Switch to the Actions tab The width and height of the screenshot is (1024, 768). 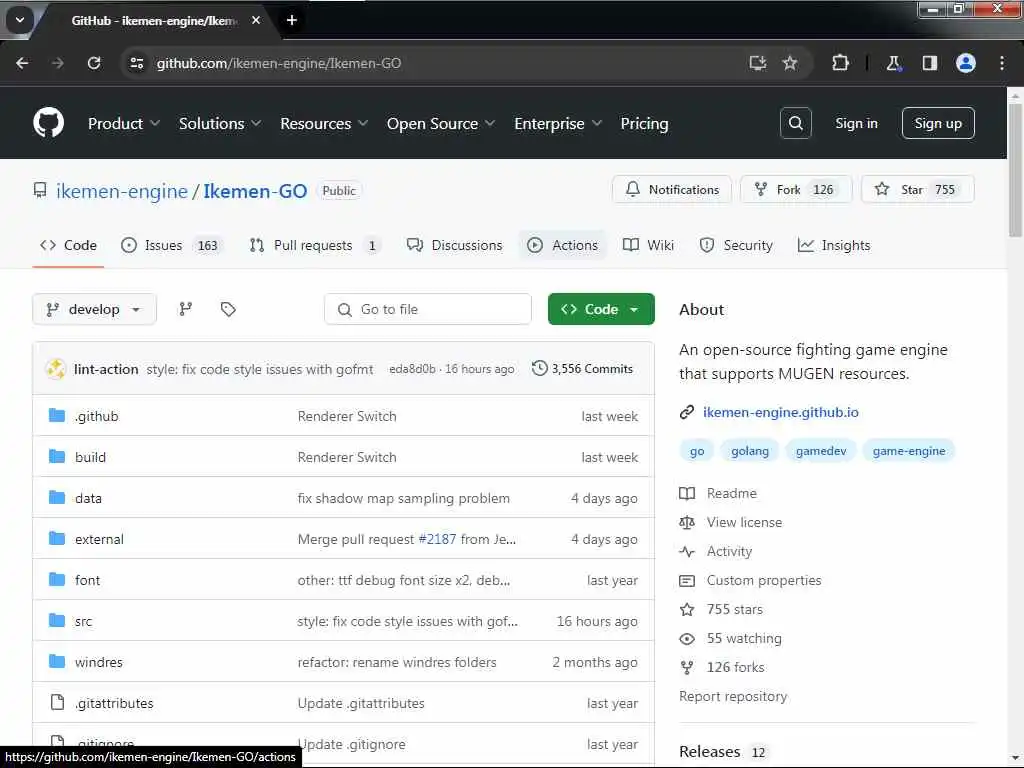click(562, 245)
